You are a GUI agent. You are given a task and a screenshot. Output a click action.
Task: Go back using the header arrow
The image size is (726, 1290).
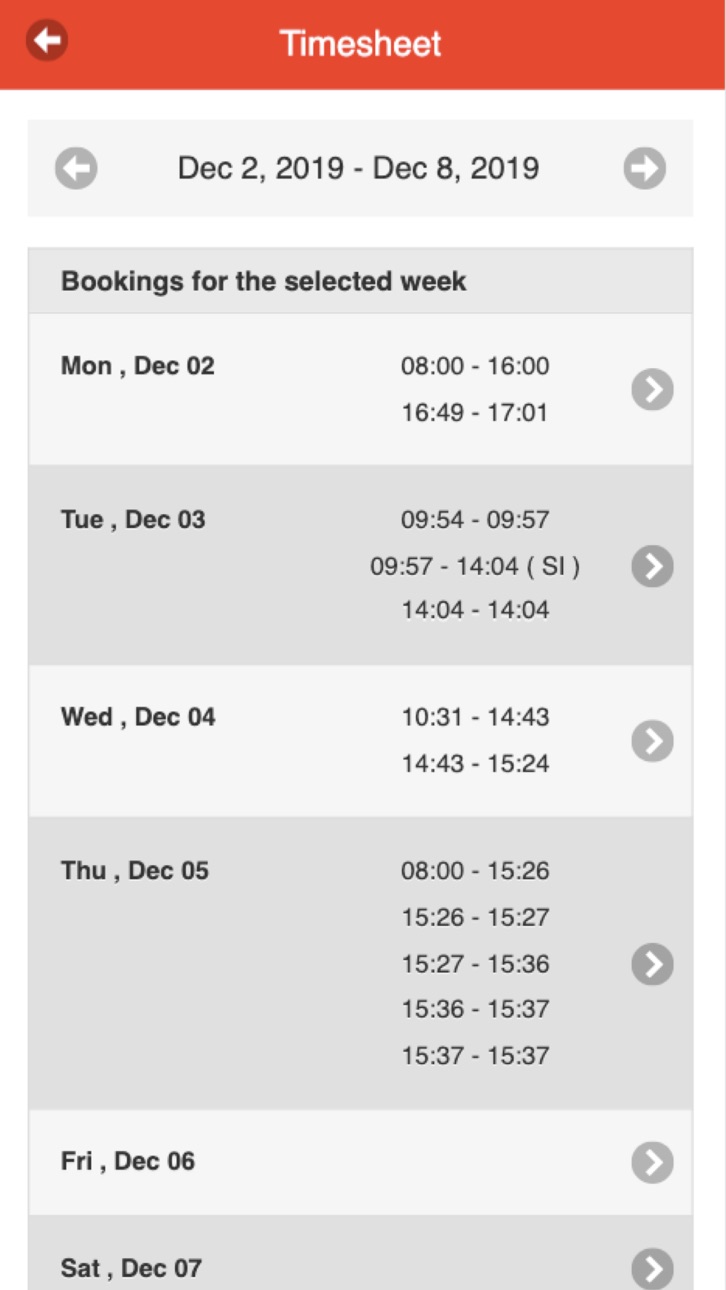[x=47, y=41]
